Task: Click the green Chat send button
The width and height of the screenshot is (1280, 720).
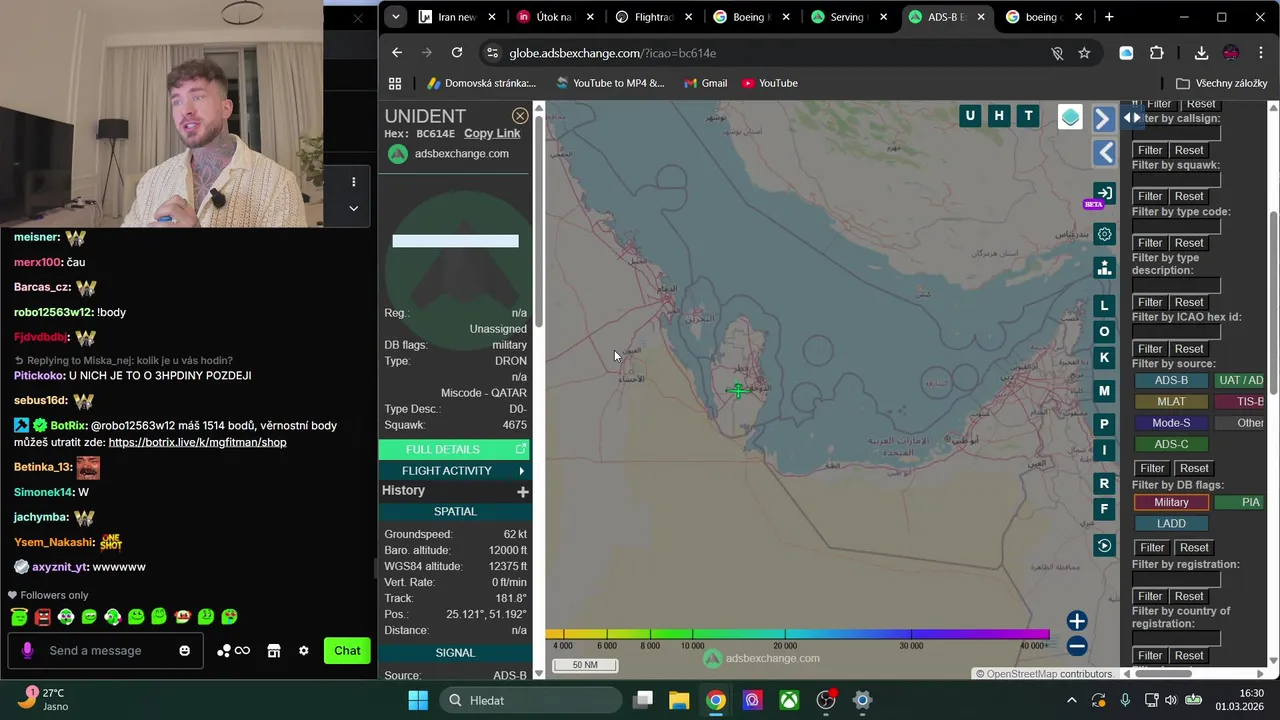Action: [x=347, y=651]
